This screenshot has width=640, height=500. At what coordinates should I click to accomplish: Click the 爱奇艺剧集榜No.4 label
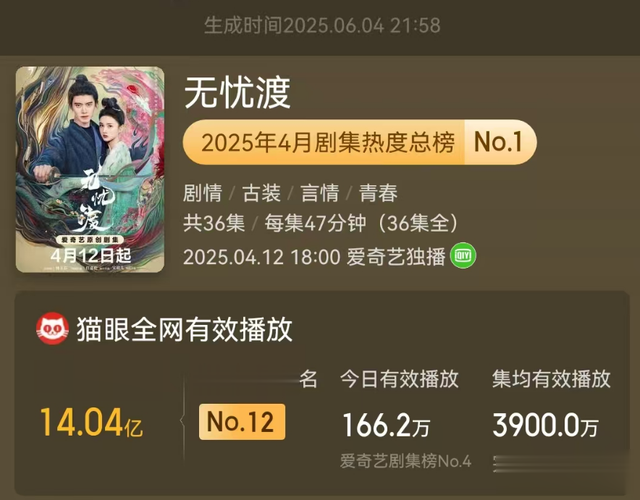click(406, 461)
